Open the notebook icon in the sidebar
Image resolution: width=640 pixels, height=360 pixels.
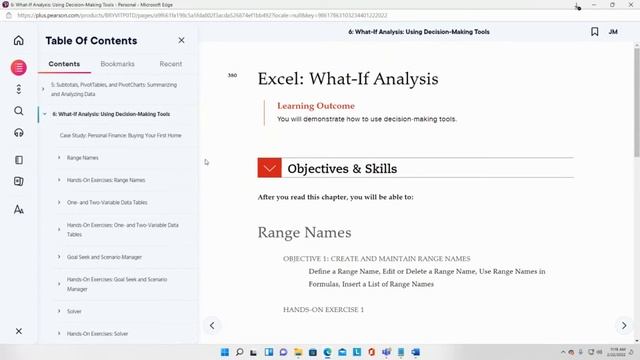19,160
